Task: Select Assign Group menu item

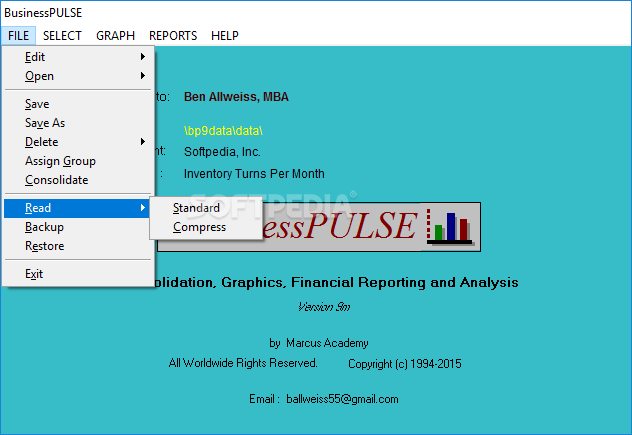Action: pos(77,161)
